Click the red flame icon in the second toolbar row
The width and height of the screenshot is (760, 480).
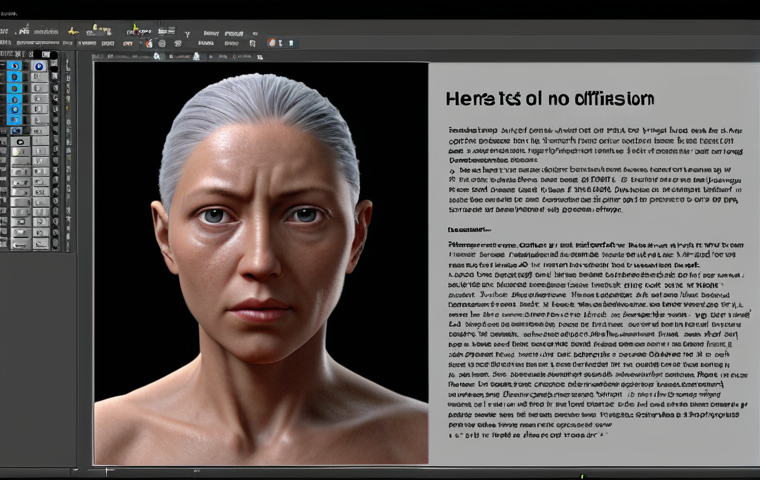pyautogui.click(x=149, y=44)
